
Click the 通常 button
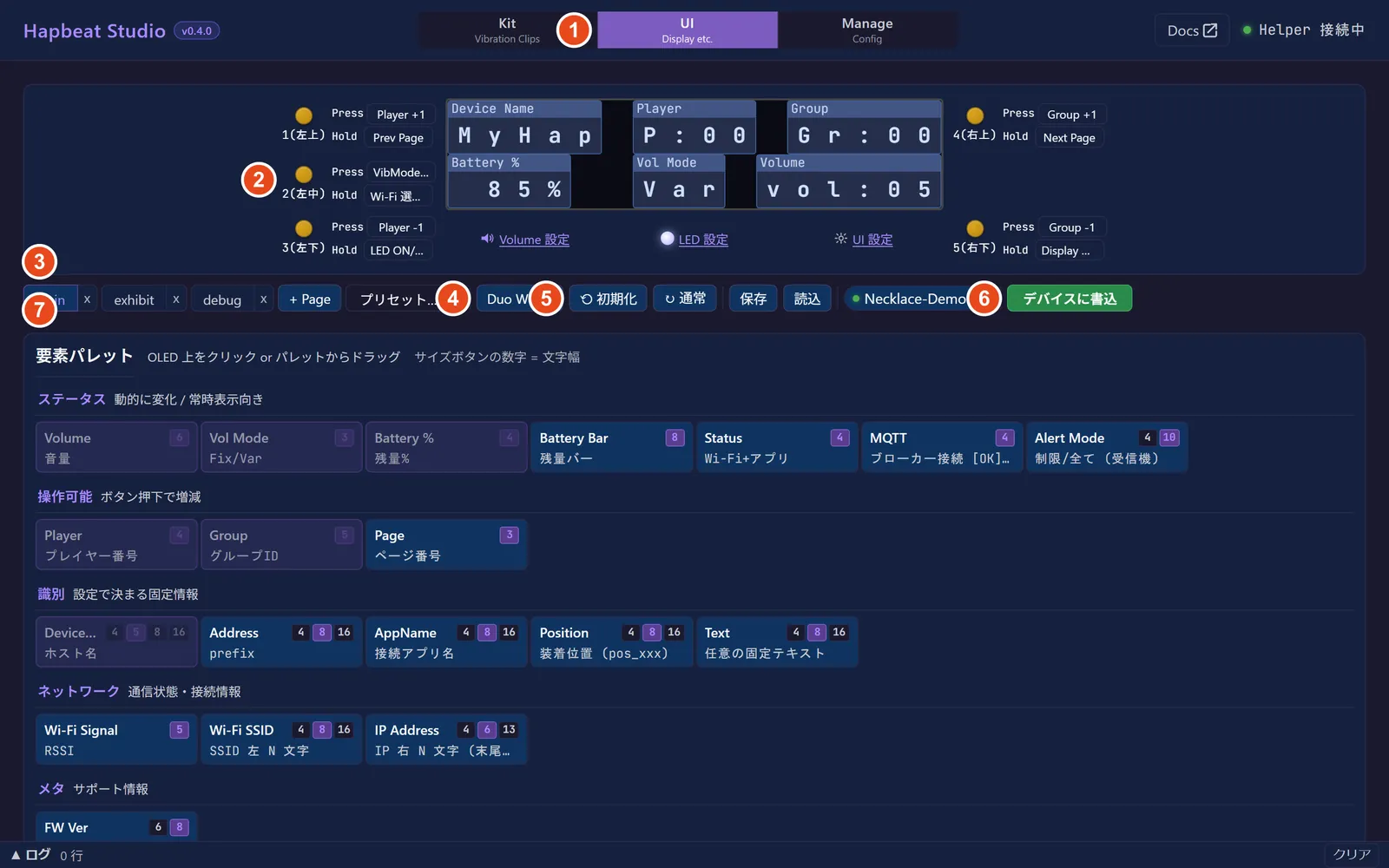[x=686, y=299]
